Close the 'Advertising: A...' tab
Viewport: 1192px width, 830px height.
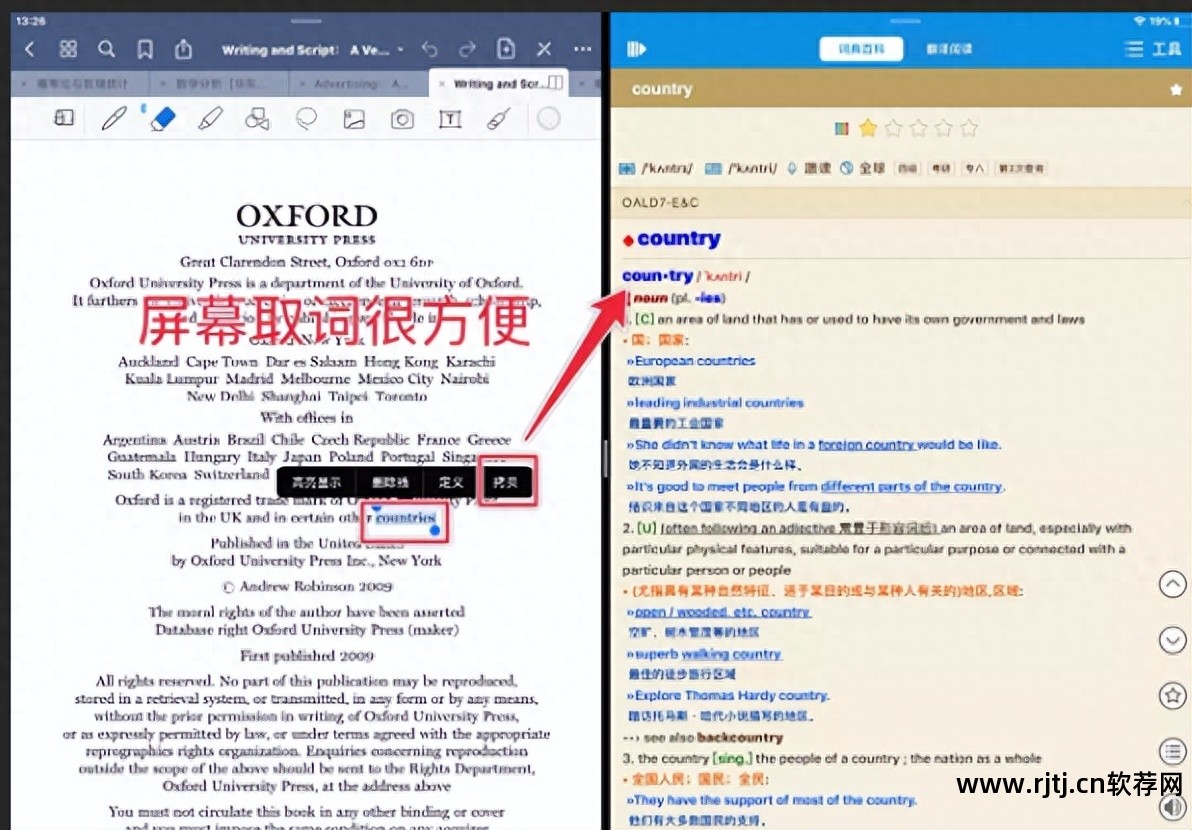click(303, 84)
